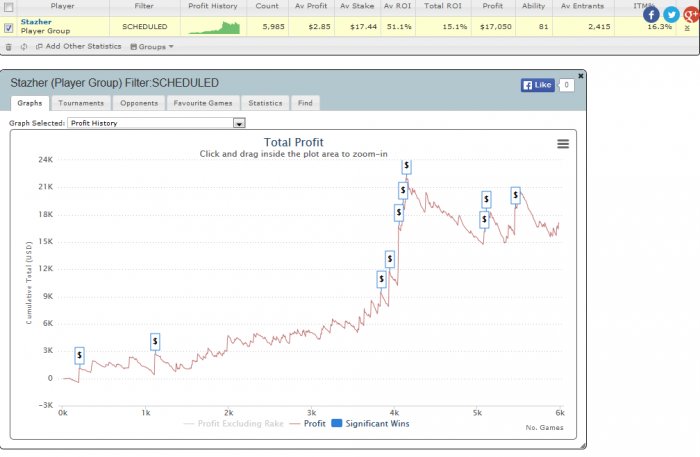
Task: Sort by the Av ROI column header
Action: pyautogui.click(x=397, y=6)
